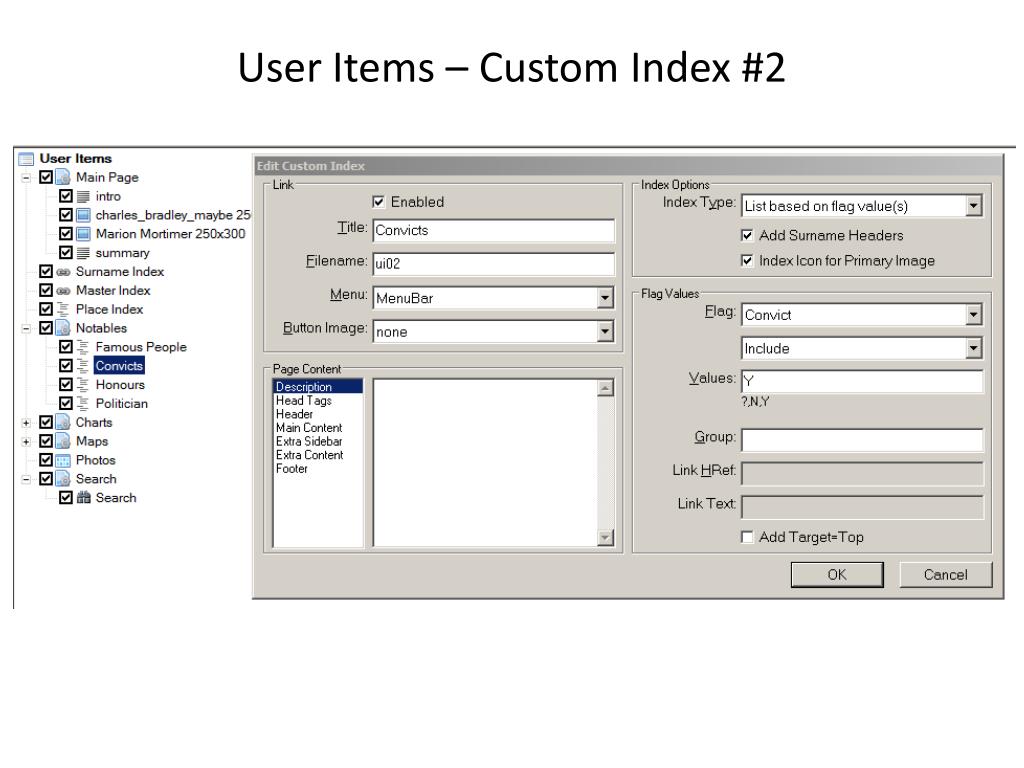Click the description text area
This screenshot has width=1024, height=768.
click(x=485, y=463)
